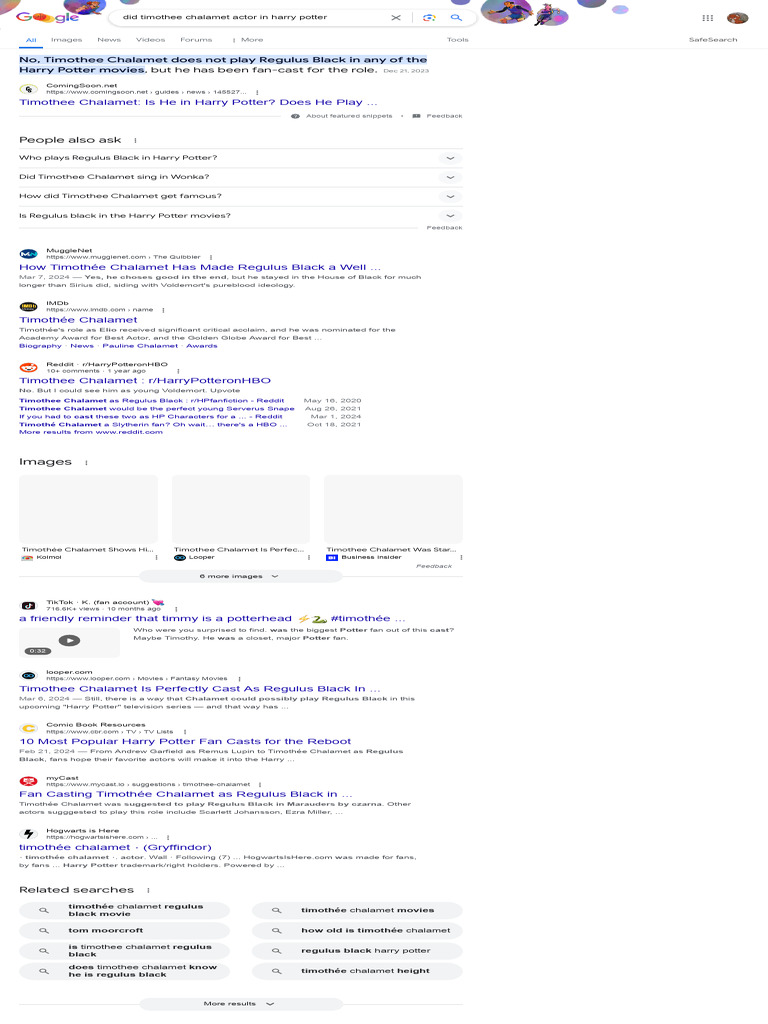Click the myCast site favicon

(x=29, y=781)
